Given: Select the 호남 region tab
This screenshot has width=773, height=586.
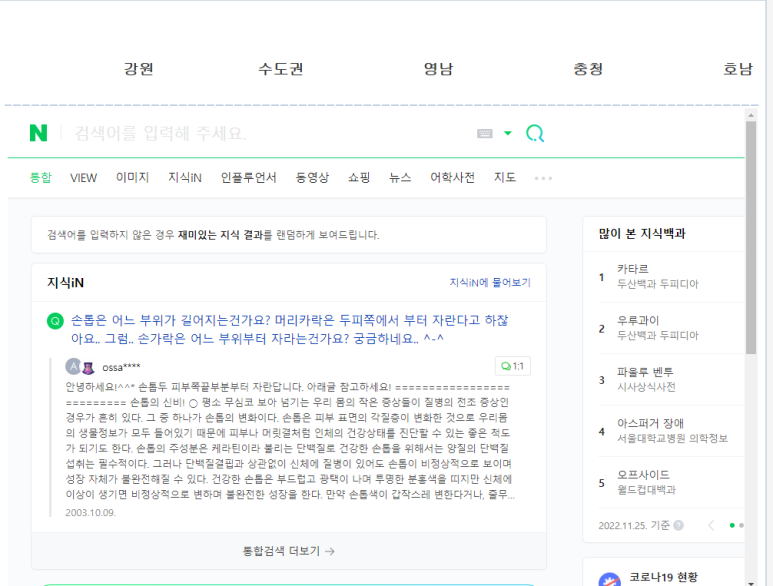Looking at the screenshot, I should (738, 69).
